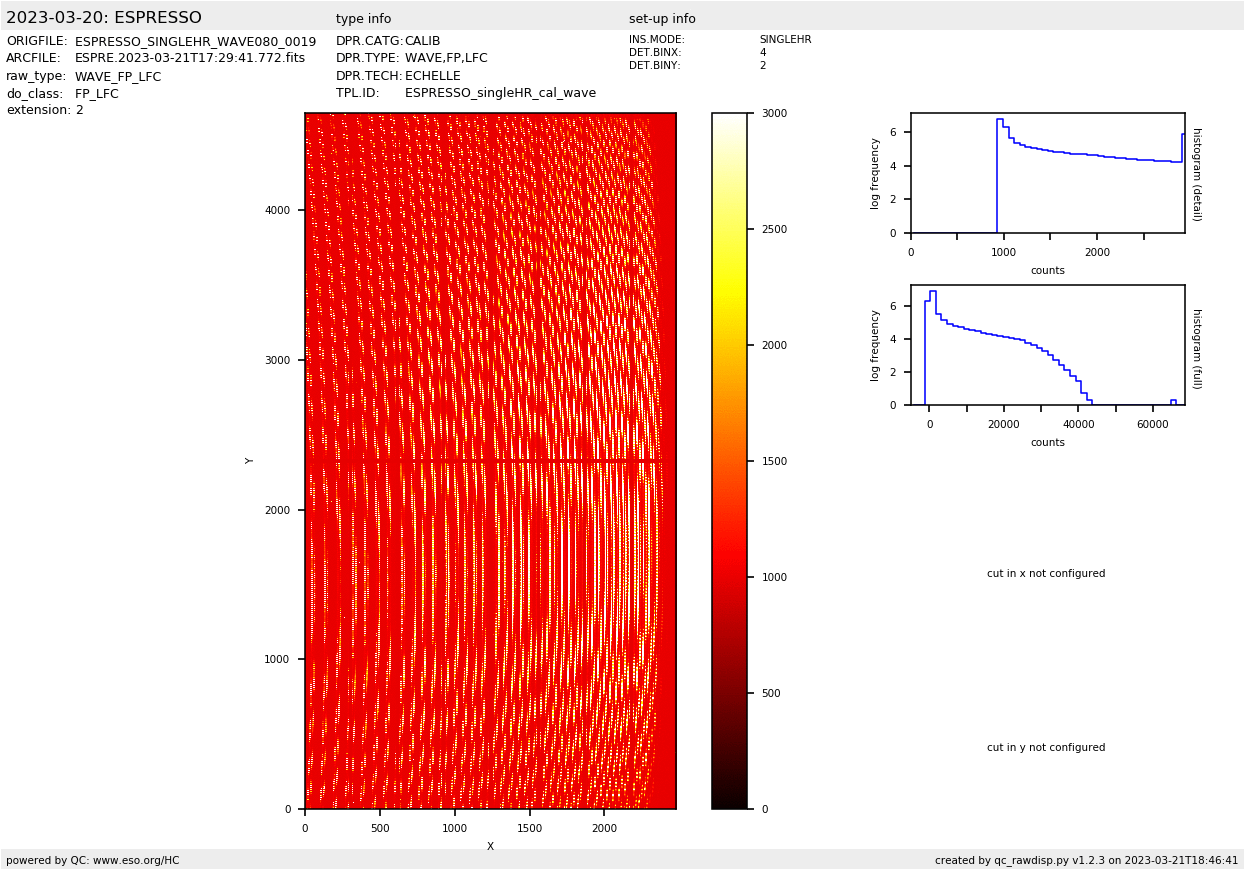The height and width of the screenshot is (870, 1245).
Task: Select the ORIGFILE filename text
Action: [195, 42]
